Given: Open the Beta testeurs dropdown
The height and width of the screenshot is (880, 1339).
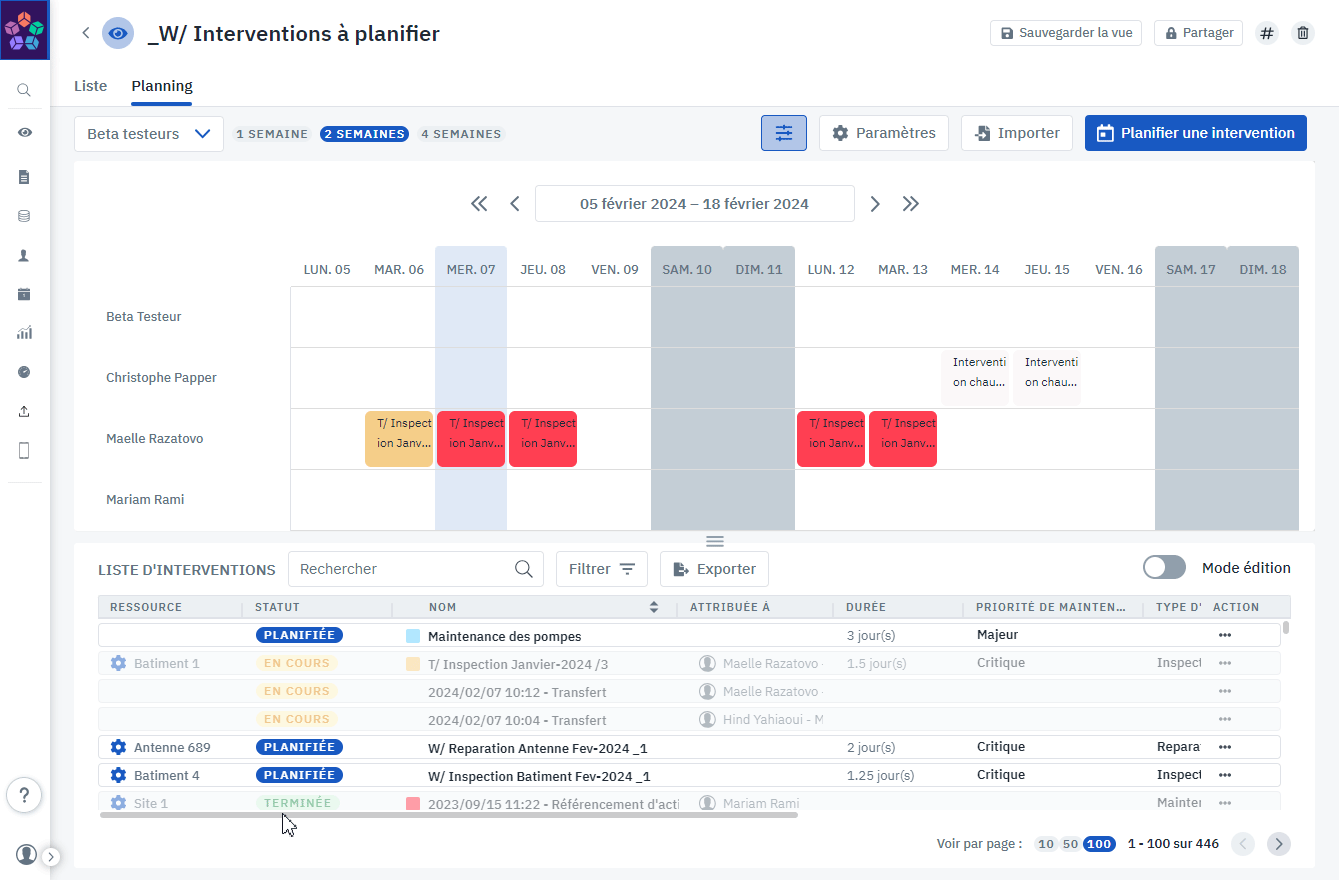Looking at the screenshot, I should point(148,134).
